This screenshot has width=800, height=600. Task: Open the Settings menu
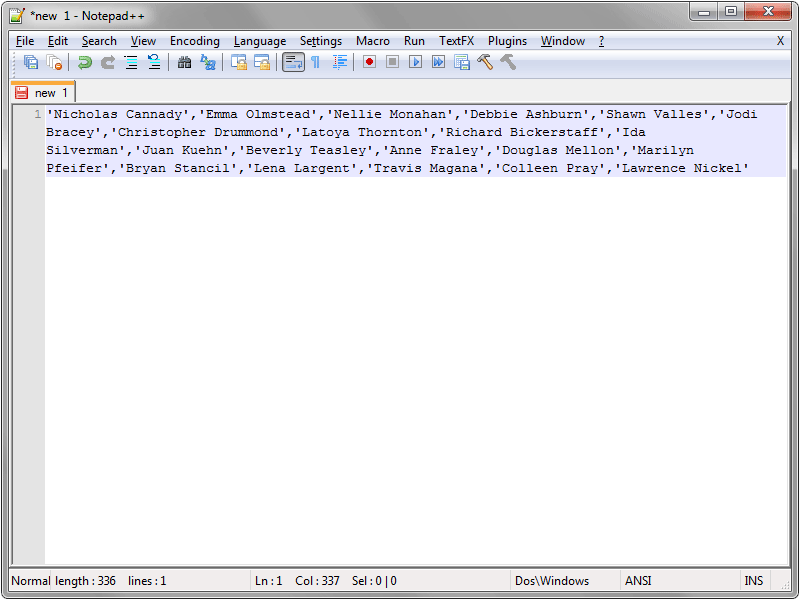pyautogui.click(x=321, y=41)
